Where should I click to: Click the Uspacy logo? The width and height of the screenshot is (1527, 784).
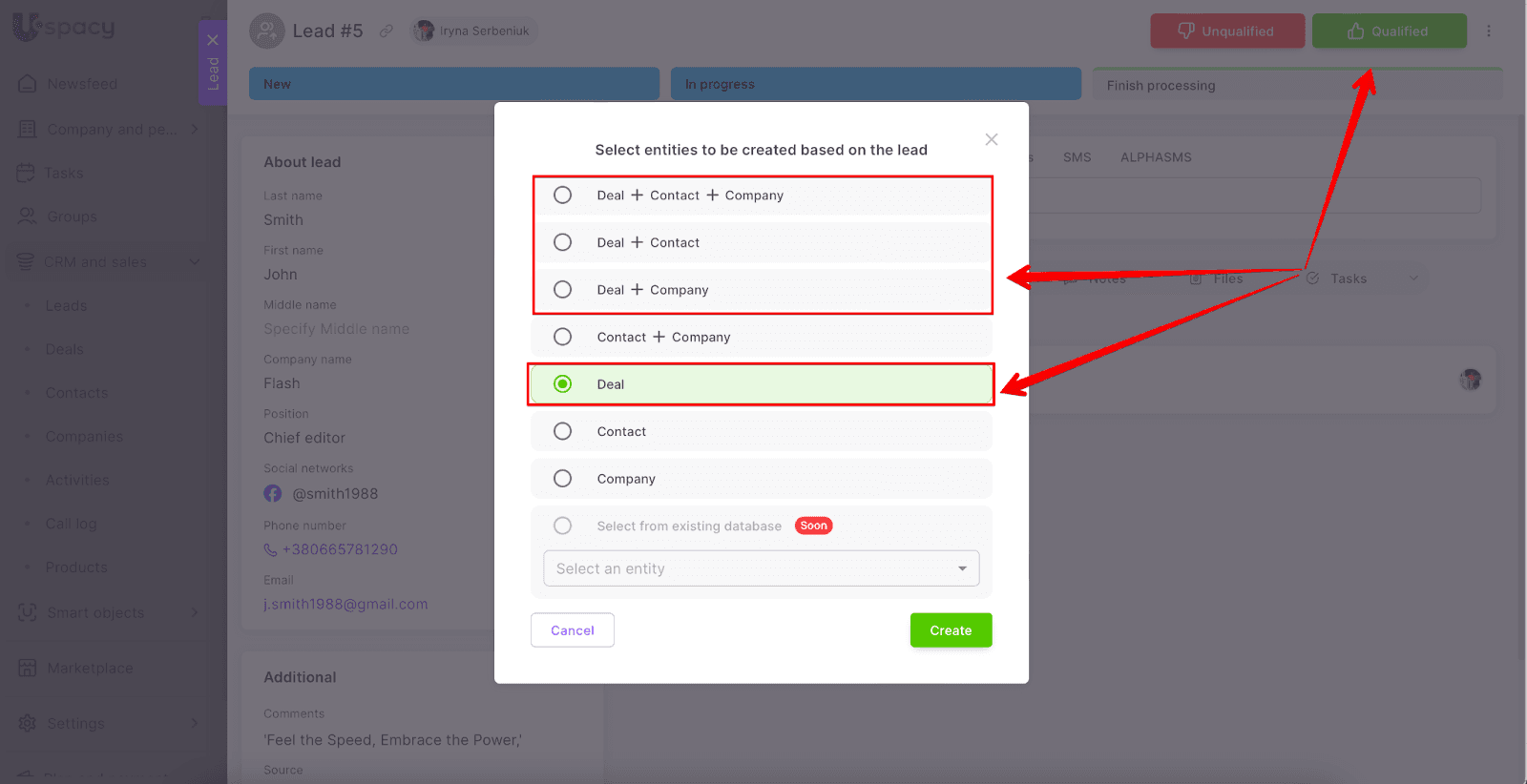(63, 28)
